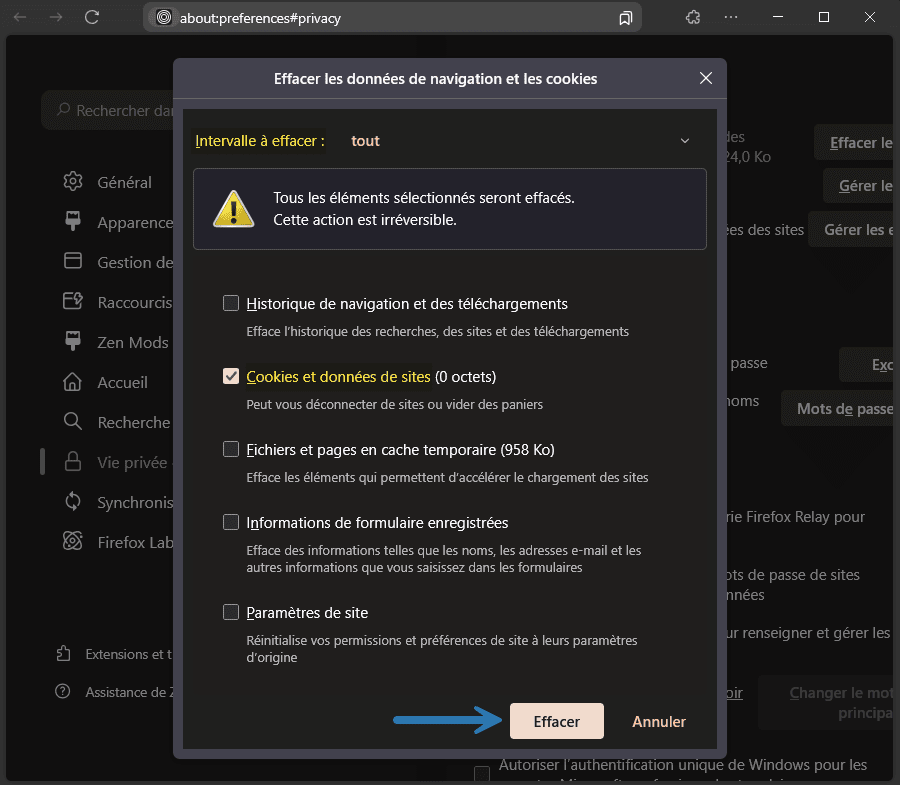The width and height of the screenshot is (900, 785).
Task: Click the Vie privée sidebar label
Action: click(x=135, y=463)
